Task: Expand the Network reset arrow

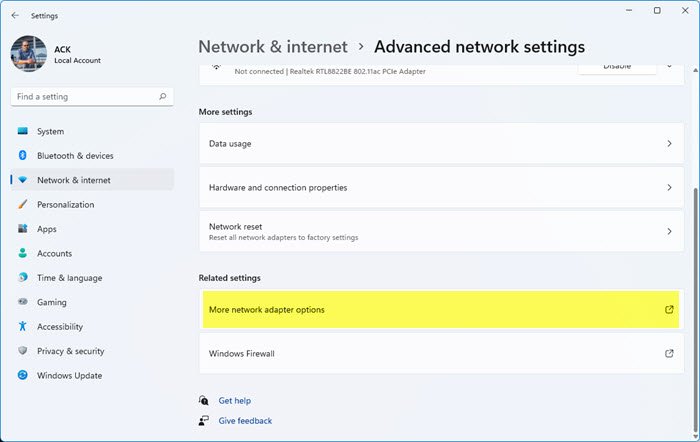Action: pyautogui.click(x=669, y=231)
